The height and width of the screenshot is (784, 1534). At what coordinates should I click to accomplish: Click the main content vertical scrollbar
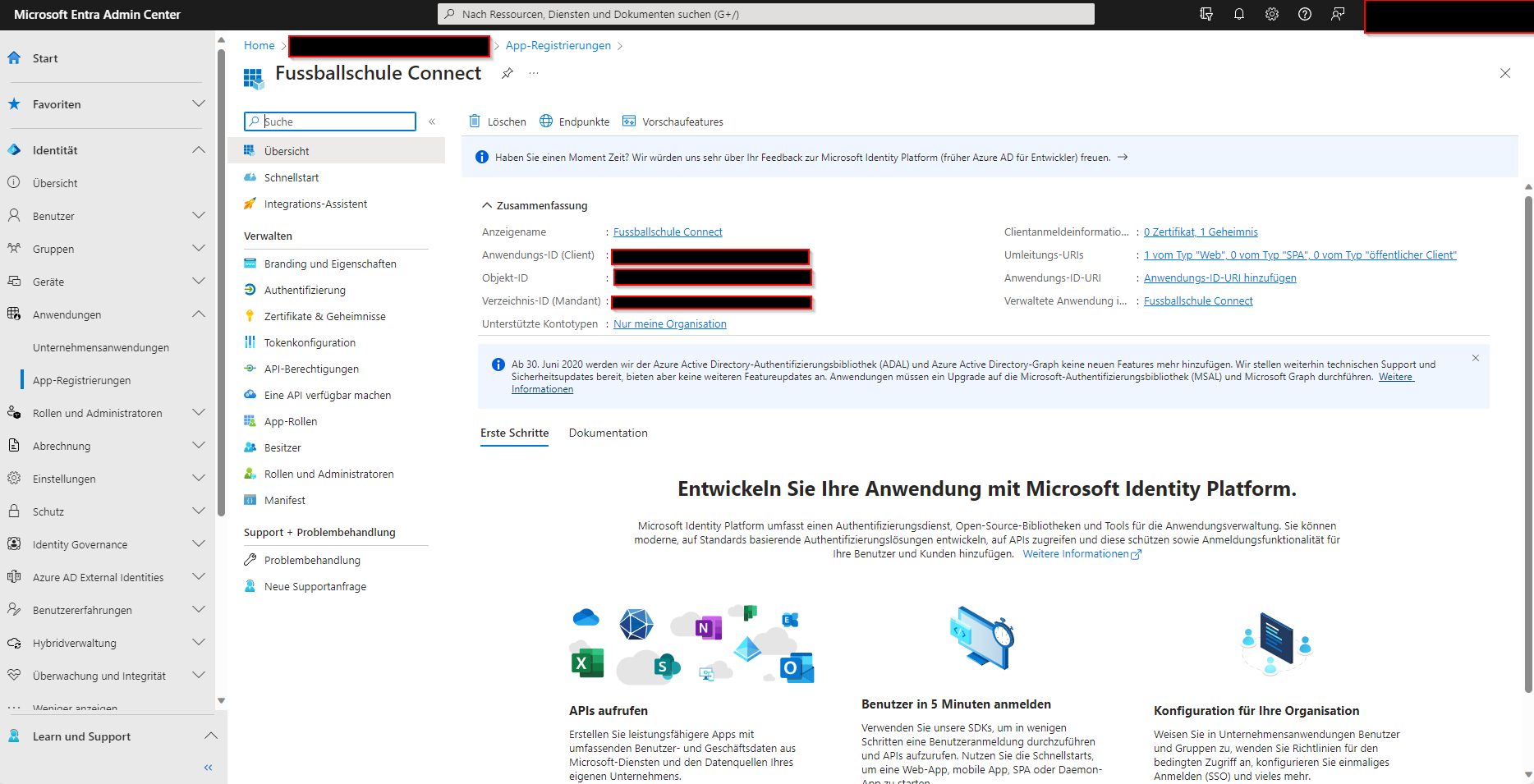pyautogui.click(x=1528, y=443)
